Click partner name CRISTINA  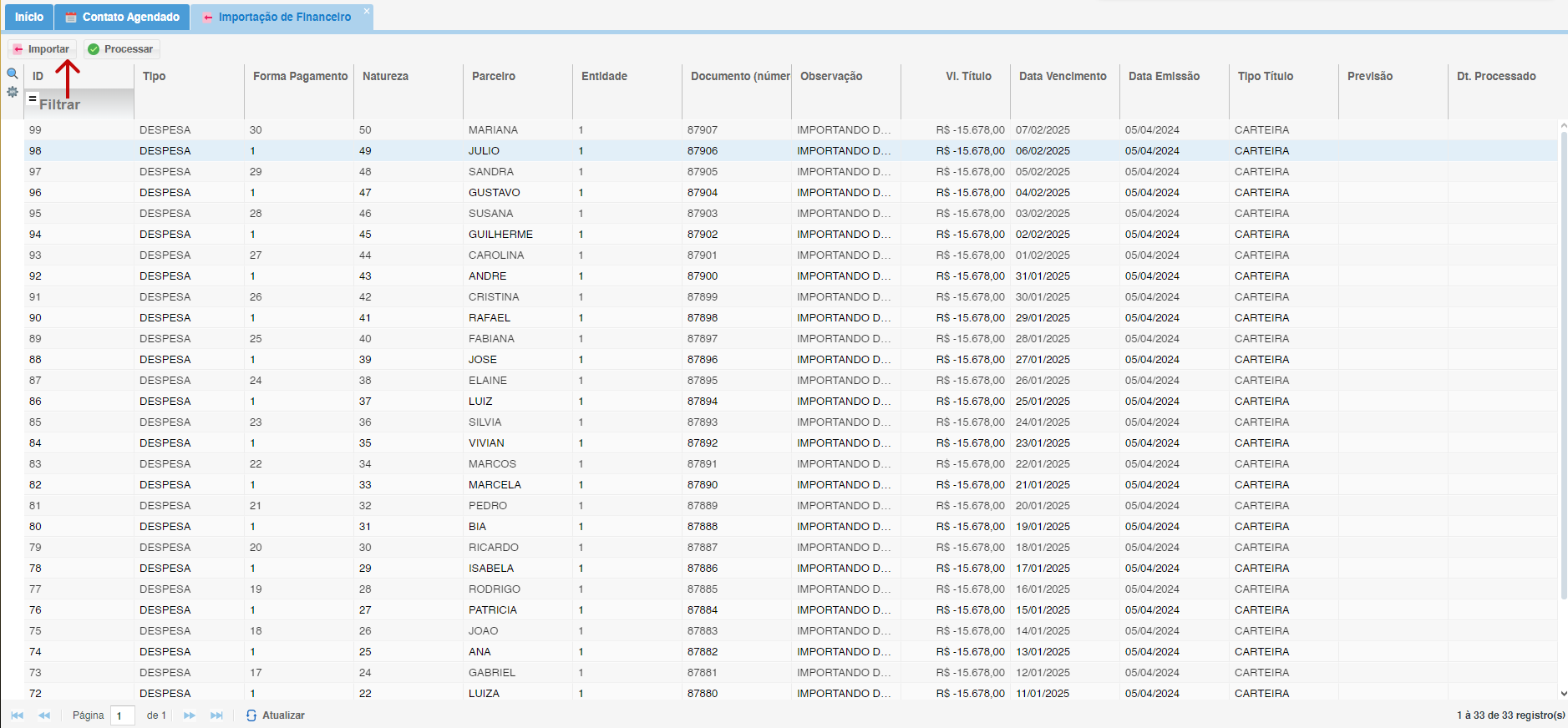(494, 296)
